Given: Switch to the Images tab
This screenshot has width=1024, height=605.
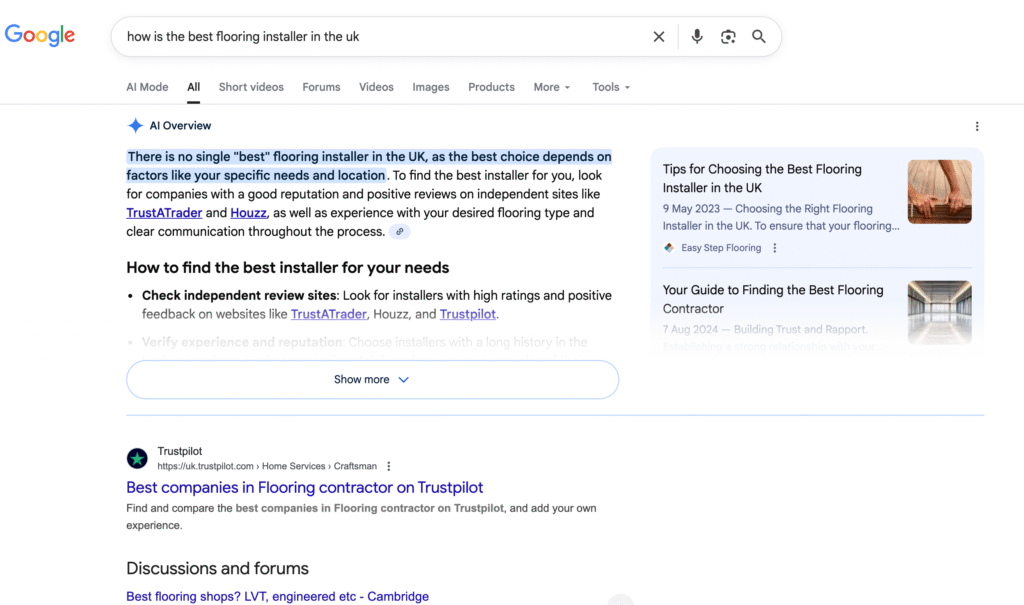Looking at the screenshot, I should click(x=430, y=87).
